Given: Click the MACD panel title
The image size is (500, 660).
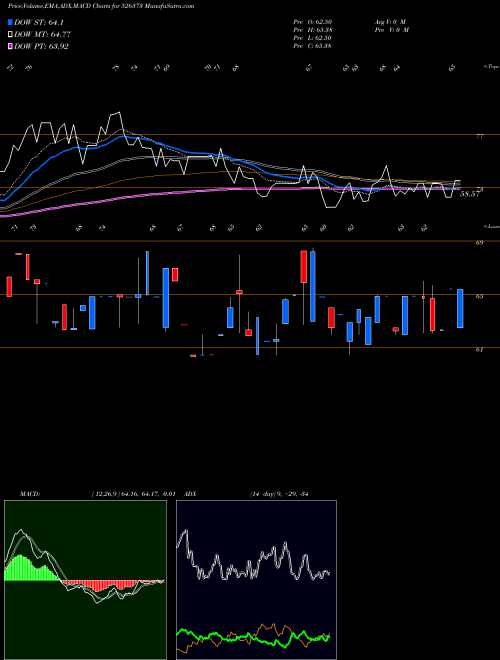Looking at the screenshot, I should pyautogui.click(x=30, y=494).
